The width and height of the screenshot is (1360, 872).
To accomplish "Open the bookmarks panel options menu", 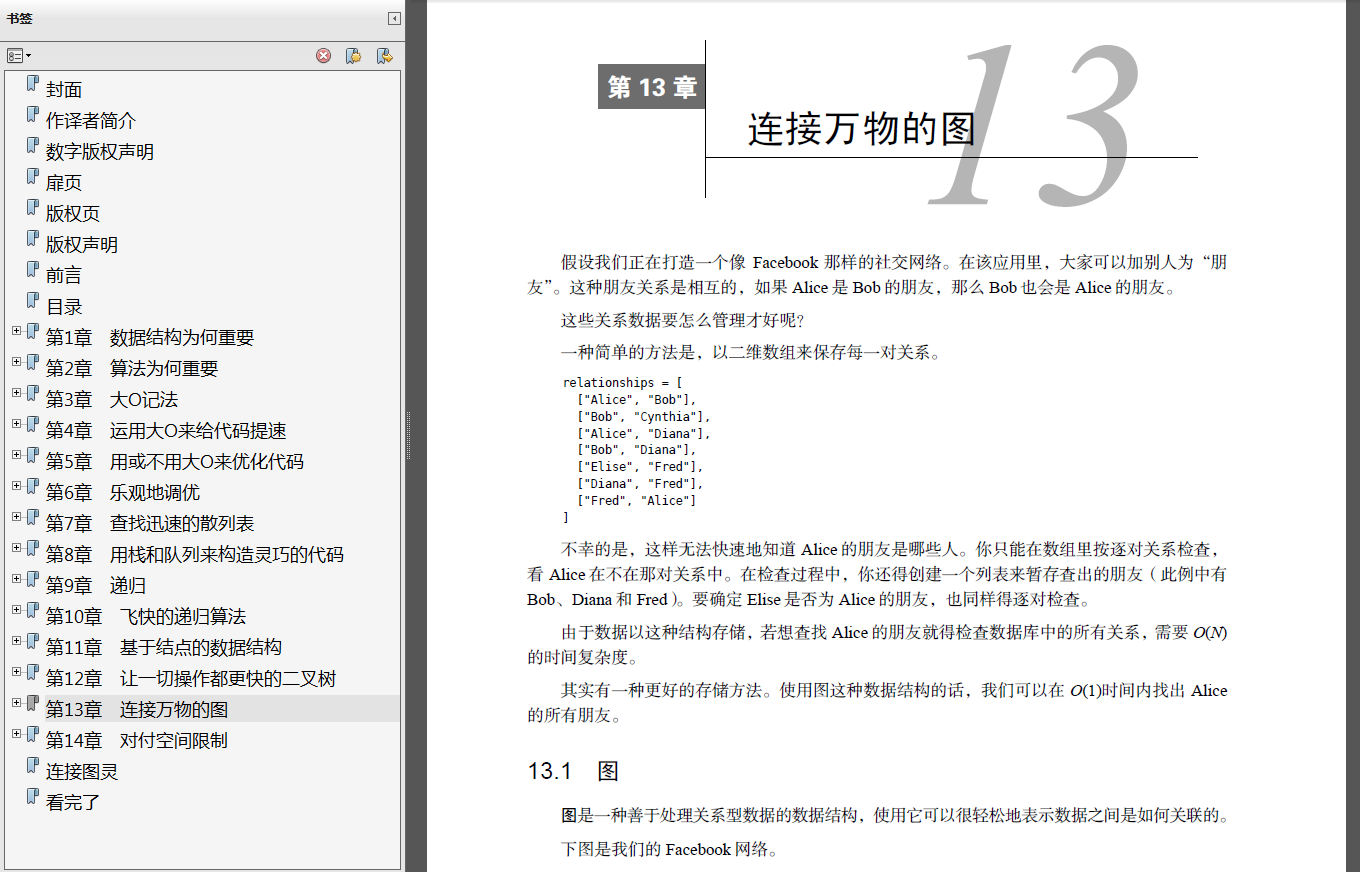I will point(19,56).
